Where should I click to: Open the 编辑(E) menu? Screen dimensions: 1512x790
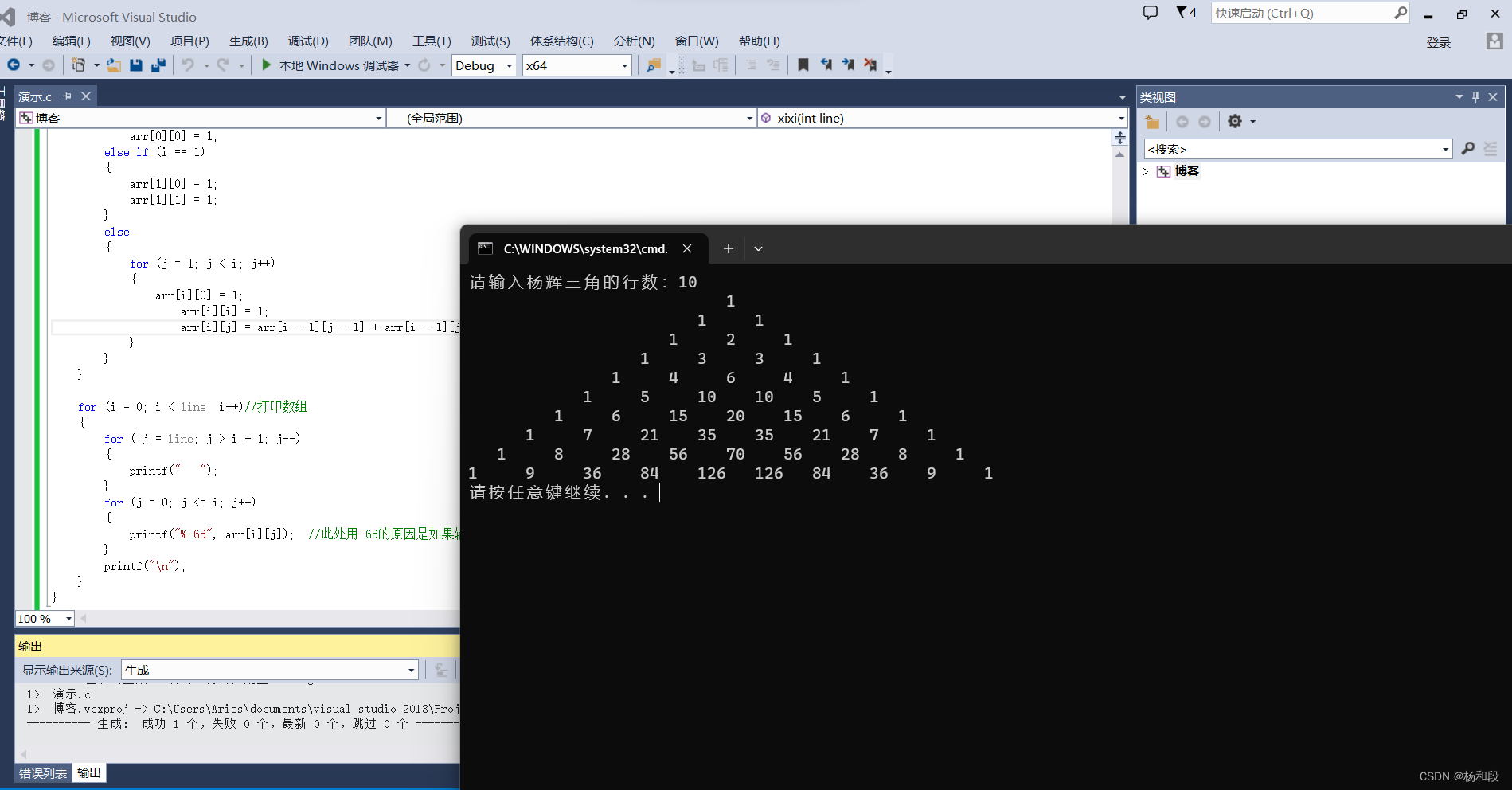pos(72,41)
